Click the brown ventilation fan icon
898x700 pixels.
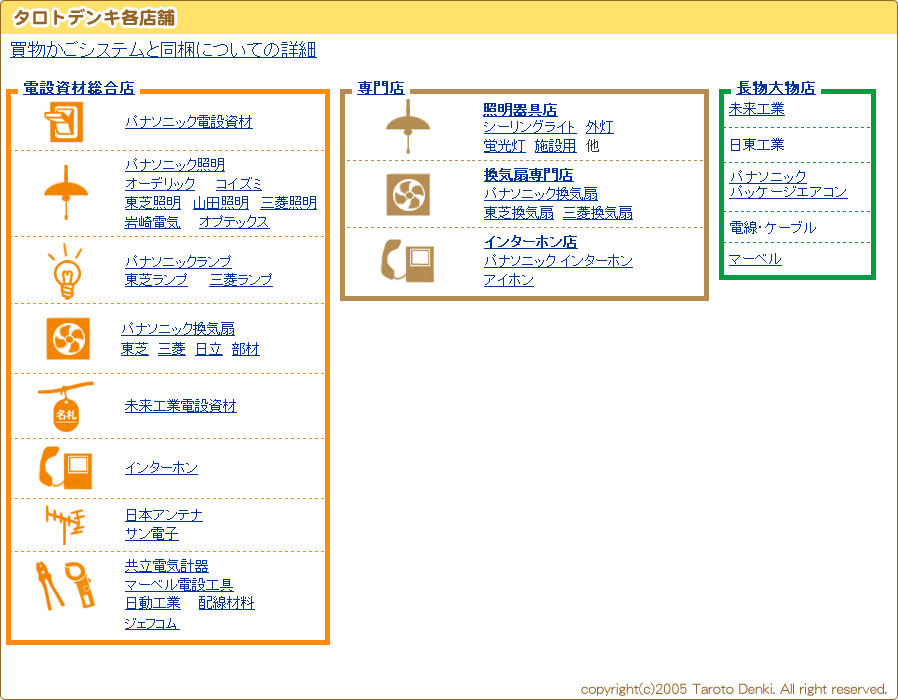tap(408, 195)
